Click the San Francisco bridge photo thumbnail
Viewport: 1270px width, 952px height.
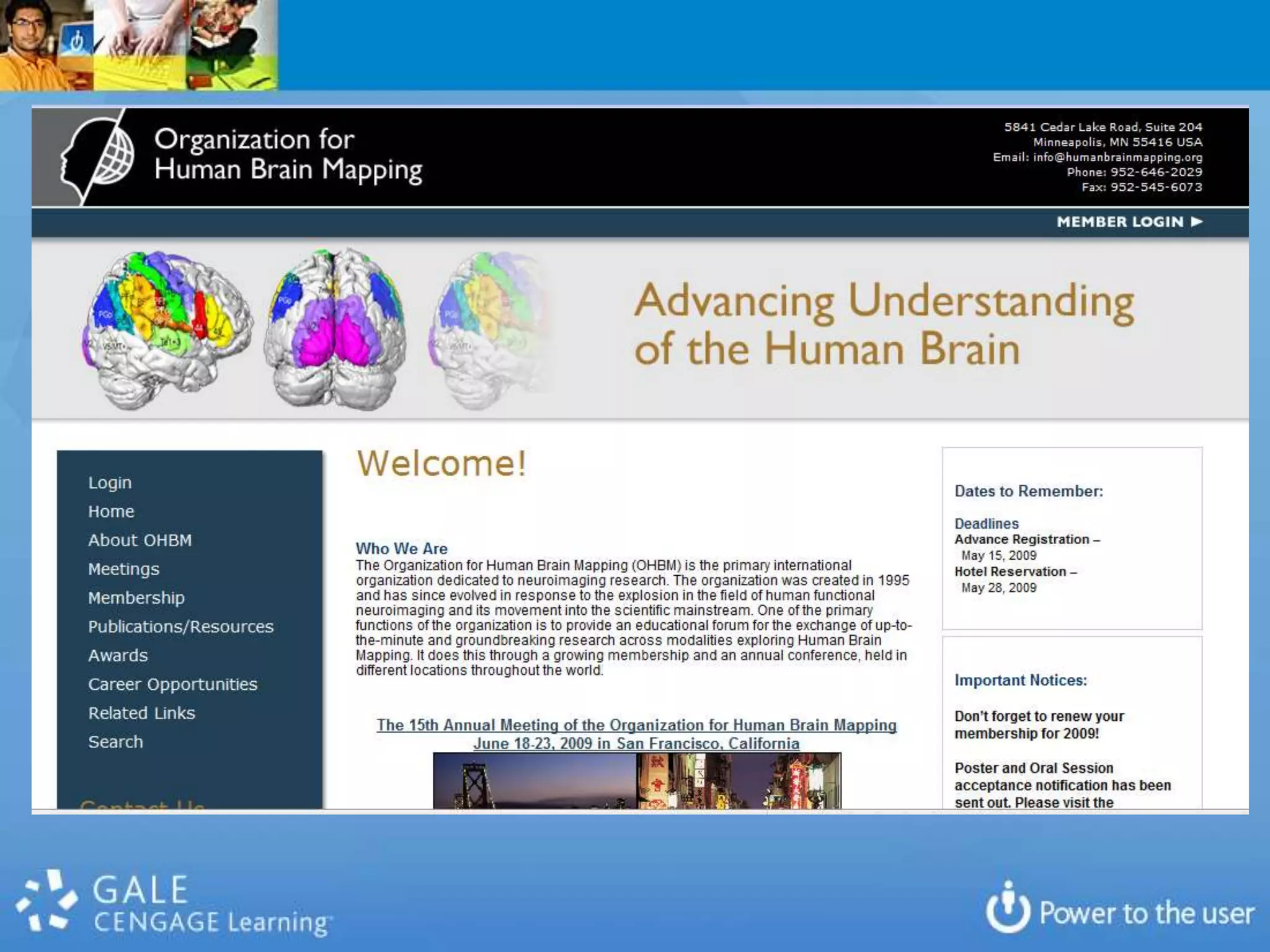[x=535, y=781]
